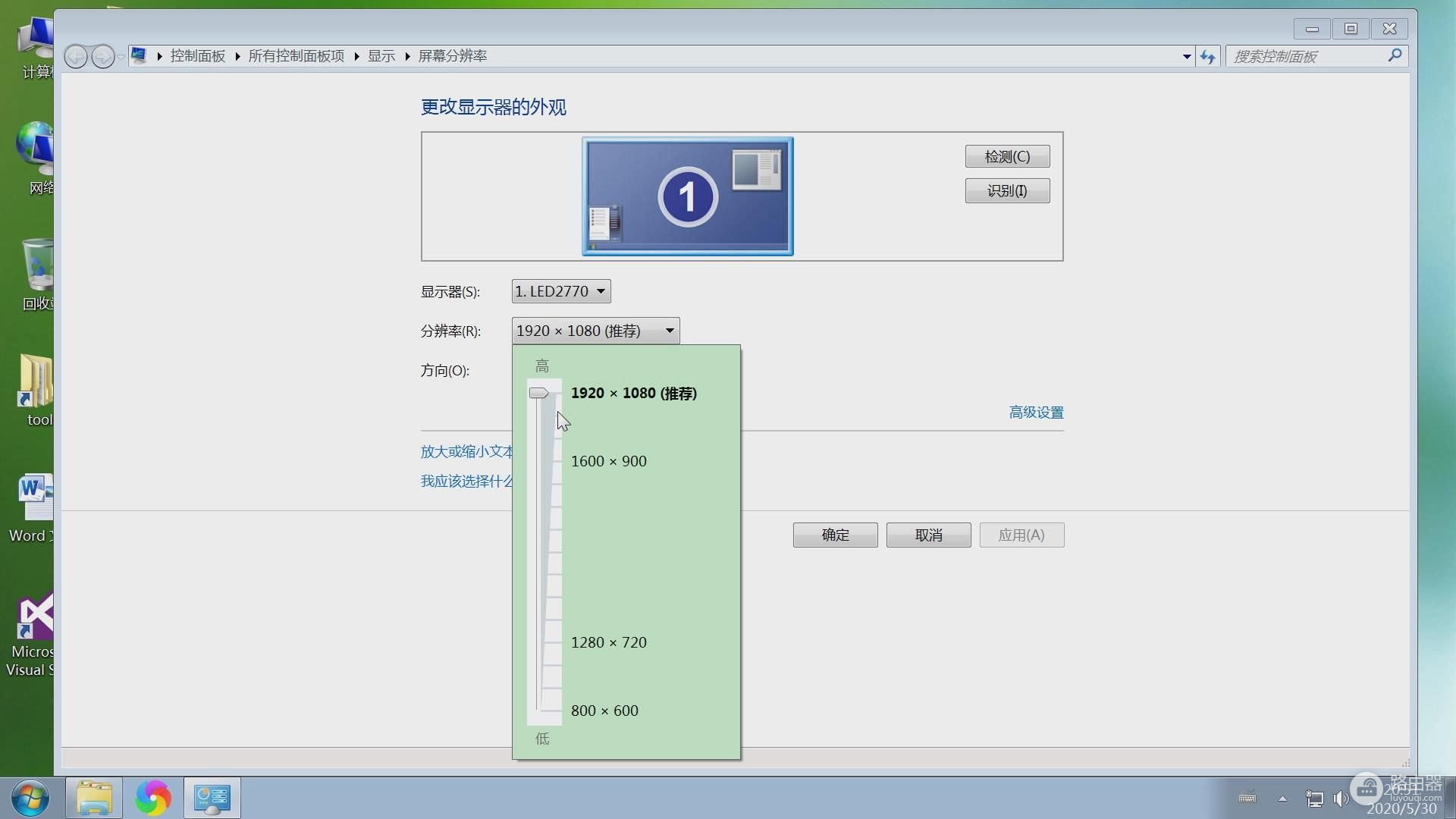
Task: Click 放大或缩小文本 text size link
Action: click(x=466, y=451)
